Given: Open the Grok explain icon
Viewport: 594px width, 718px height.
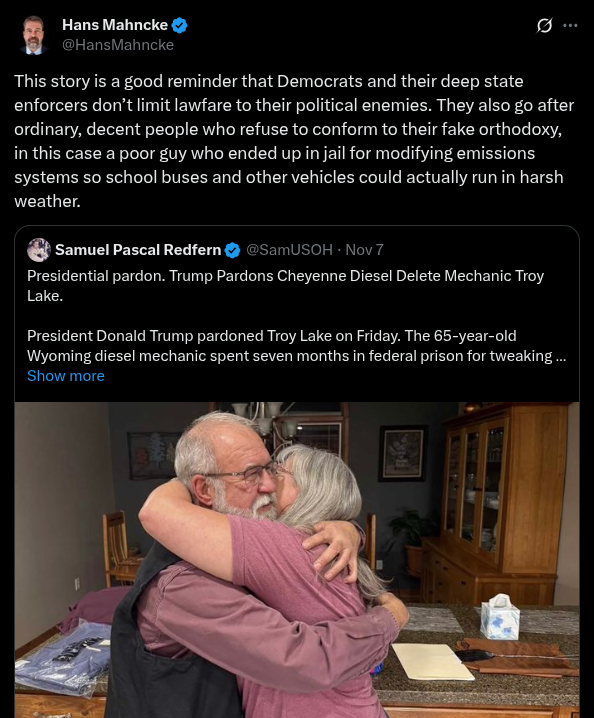Looking at the screenshot, I should pyautogui.click(x=544, y=26).
